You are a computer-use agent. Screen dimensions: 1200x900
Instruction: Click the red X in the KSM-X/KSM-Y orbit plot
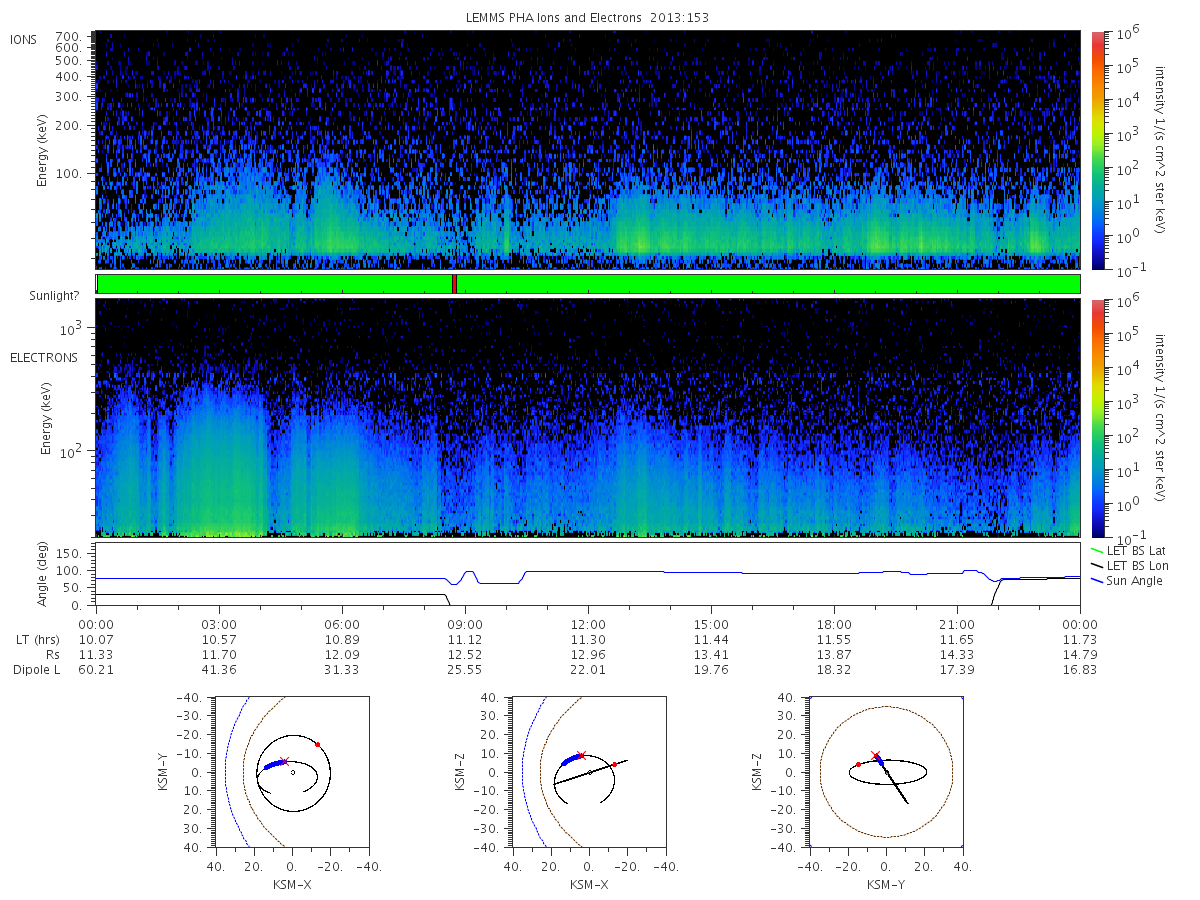point(285,761)
